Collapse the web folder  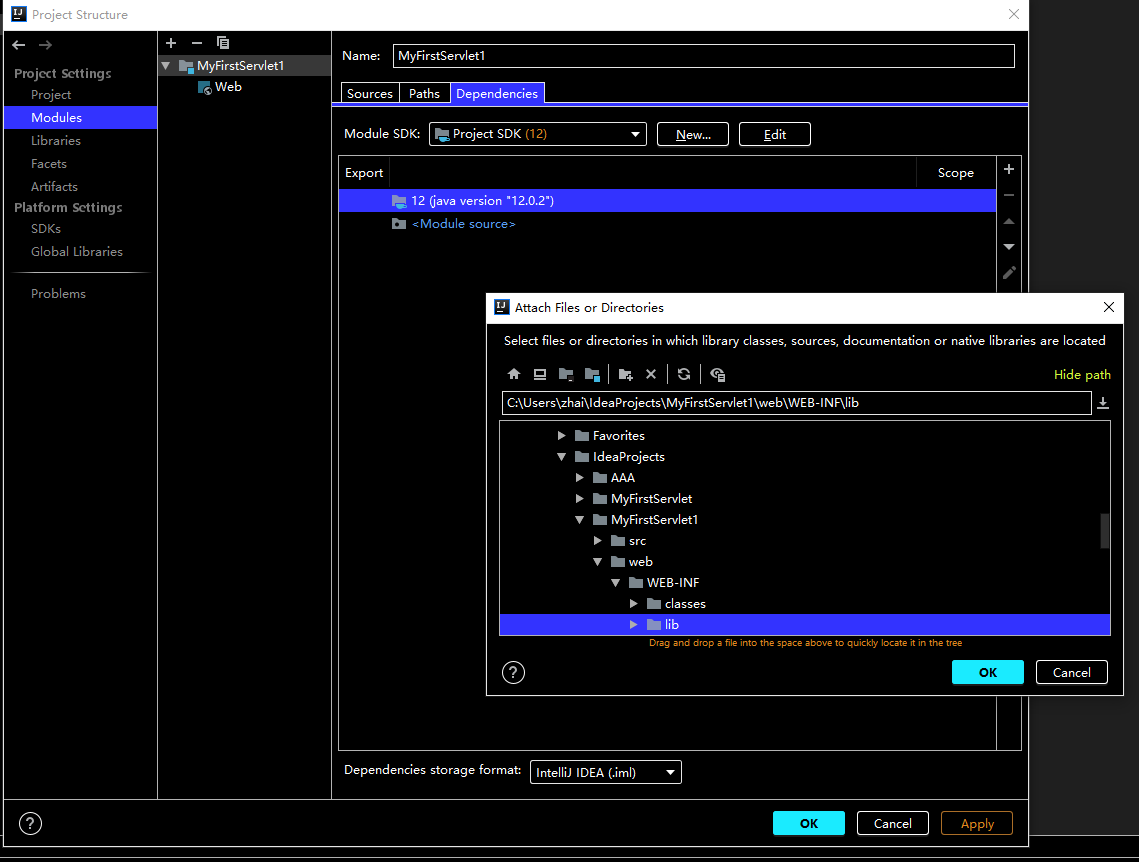tap(598, 562)
